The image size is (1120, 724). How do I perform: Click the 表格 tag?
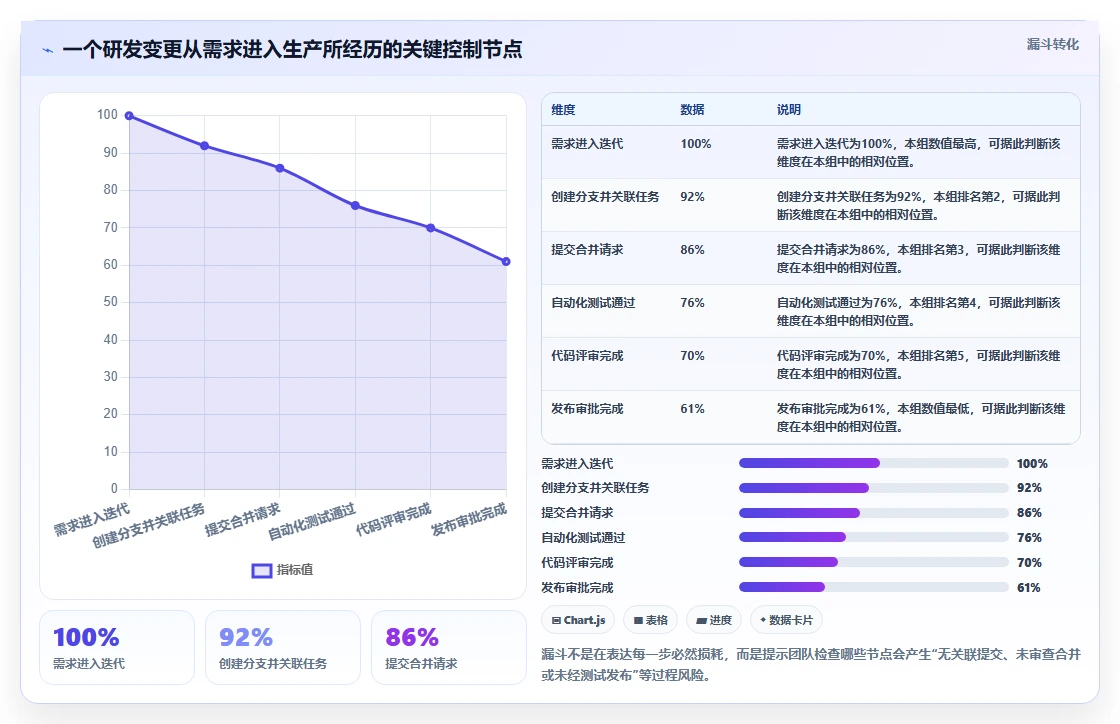(651, 620)
